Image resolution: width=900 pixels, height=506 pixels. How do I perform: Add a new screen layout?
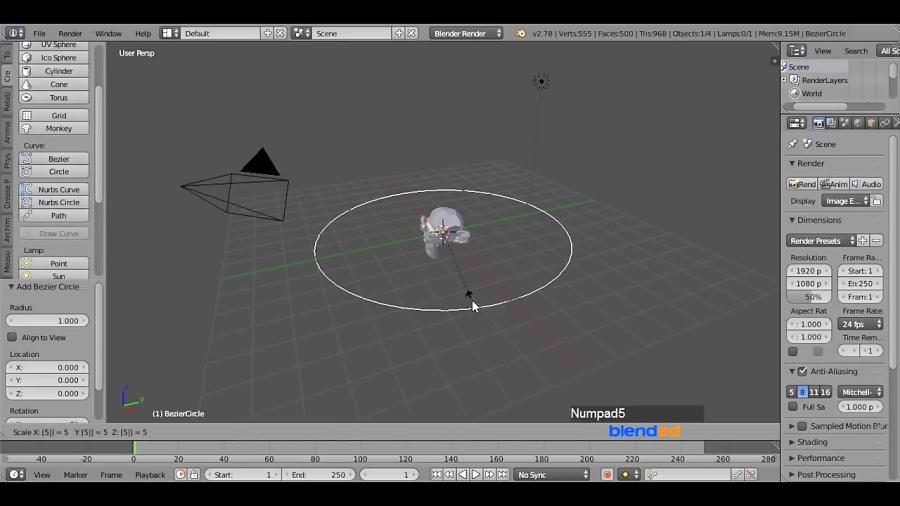pos(267,33)
